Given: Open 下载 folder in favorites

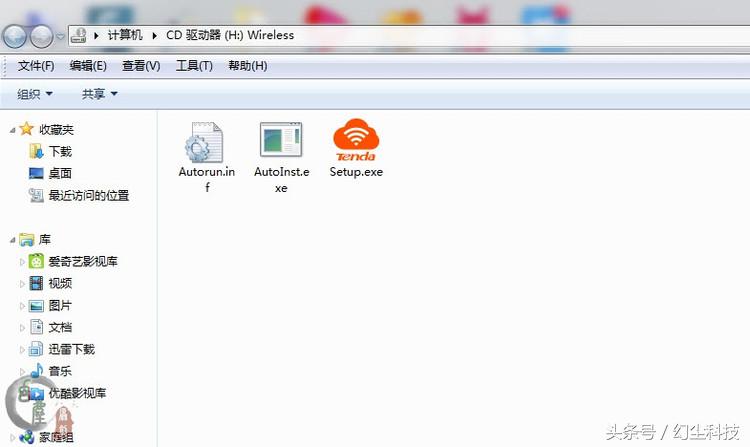Looking at the screenshot, I should 59,151.
